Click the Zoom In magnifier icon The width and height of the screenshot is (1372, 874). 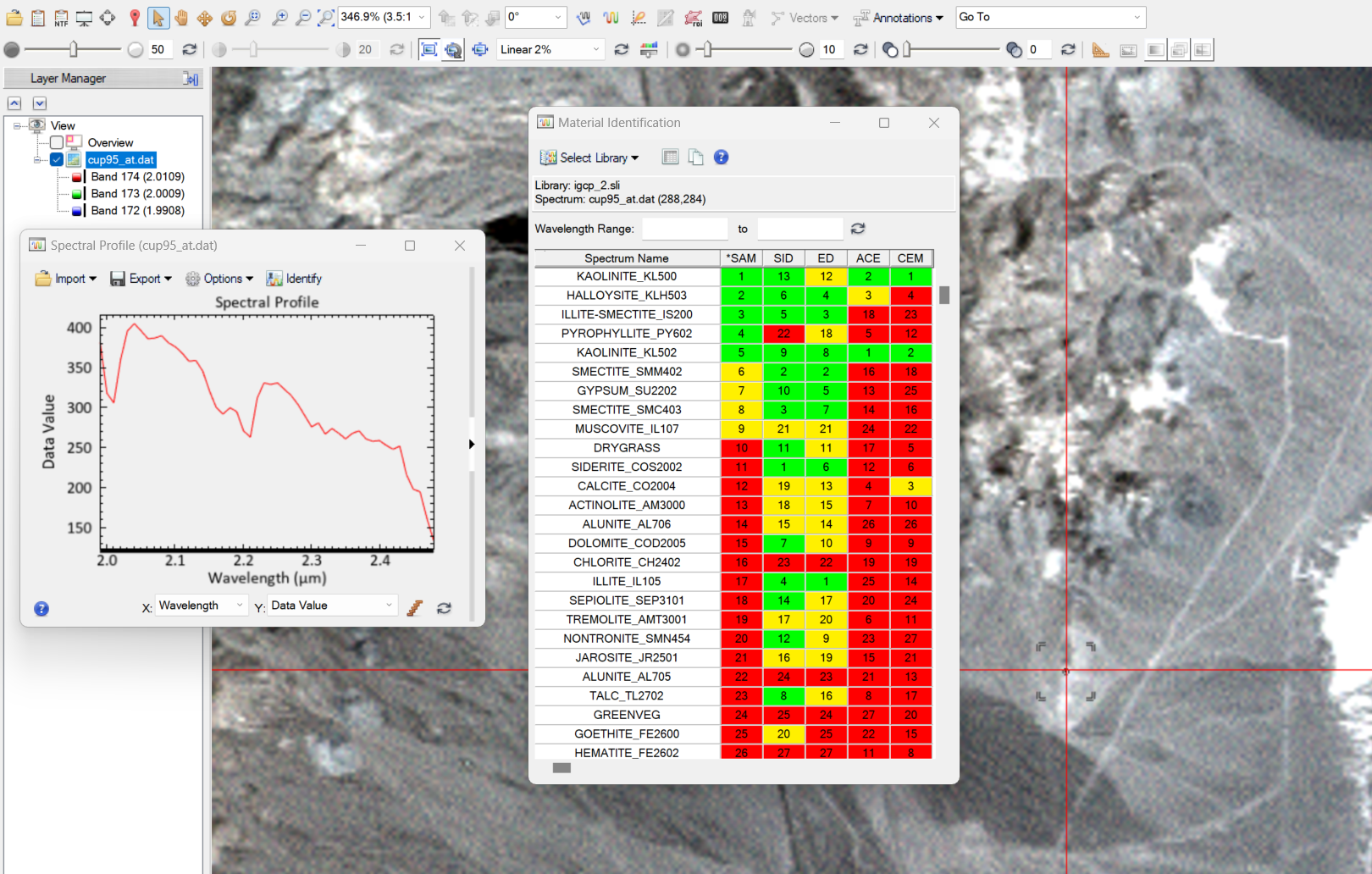[279, 18]
